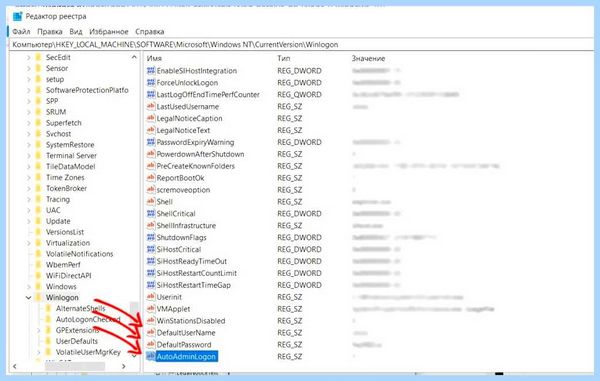The height and width of the screenshot is (381, 600).
Task: Select the Userinit string icon
Action: [151, 296]
